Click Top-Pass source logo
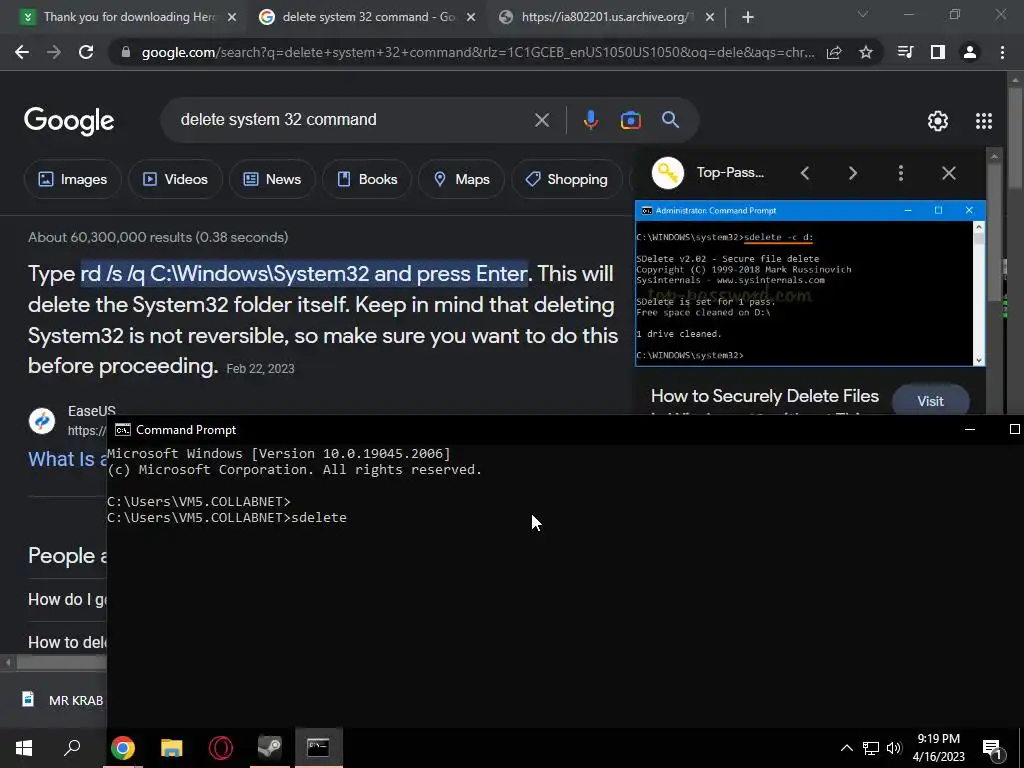Screen dimensions: 1024x768 (x=667, y=173)
